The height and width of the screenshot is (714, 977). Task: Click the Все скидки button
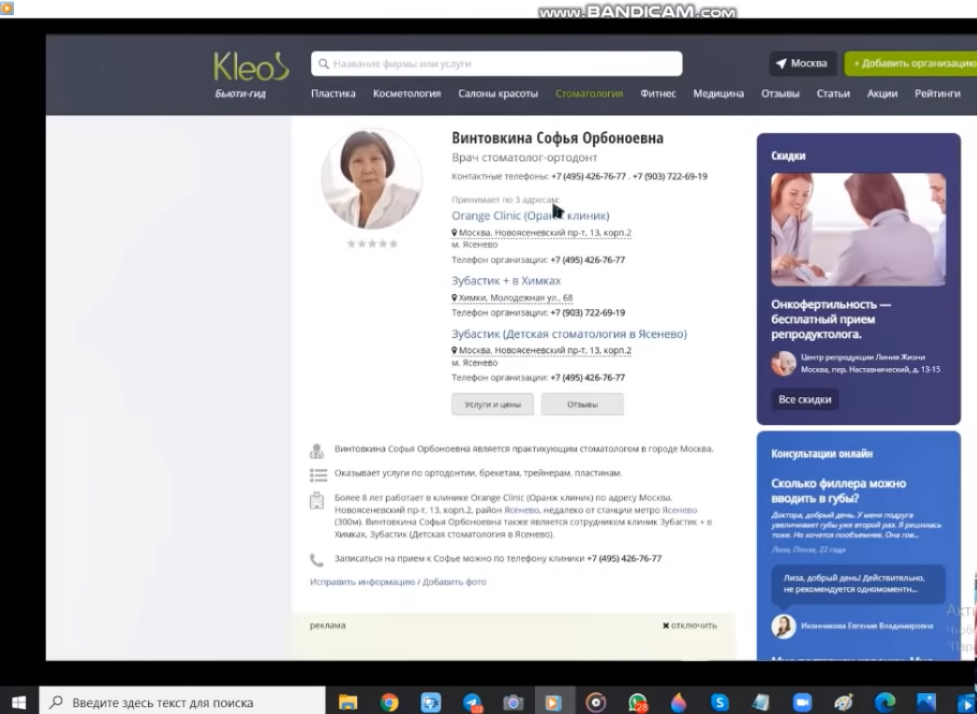coord(804,399)
